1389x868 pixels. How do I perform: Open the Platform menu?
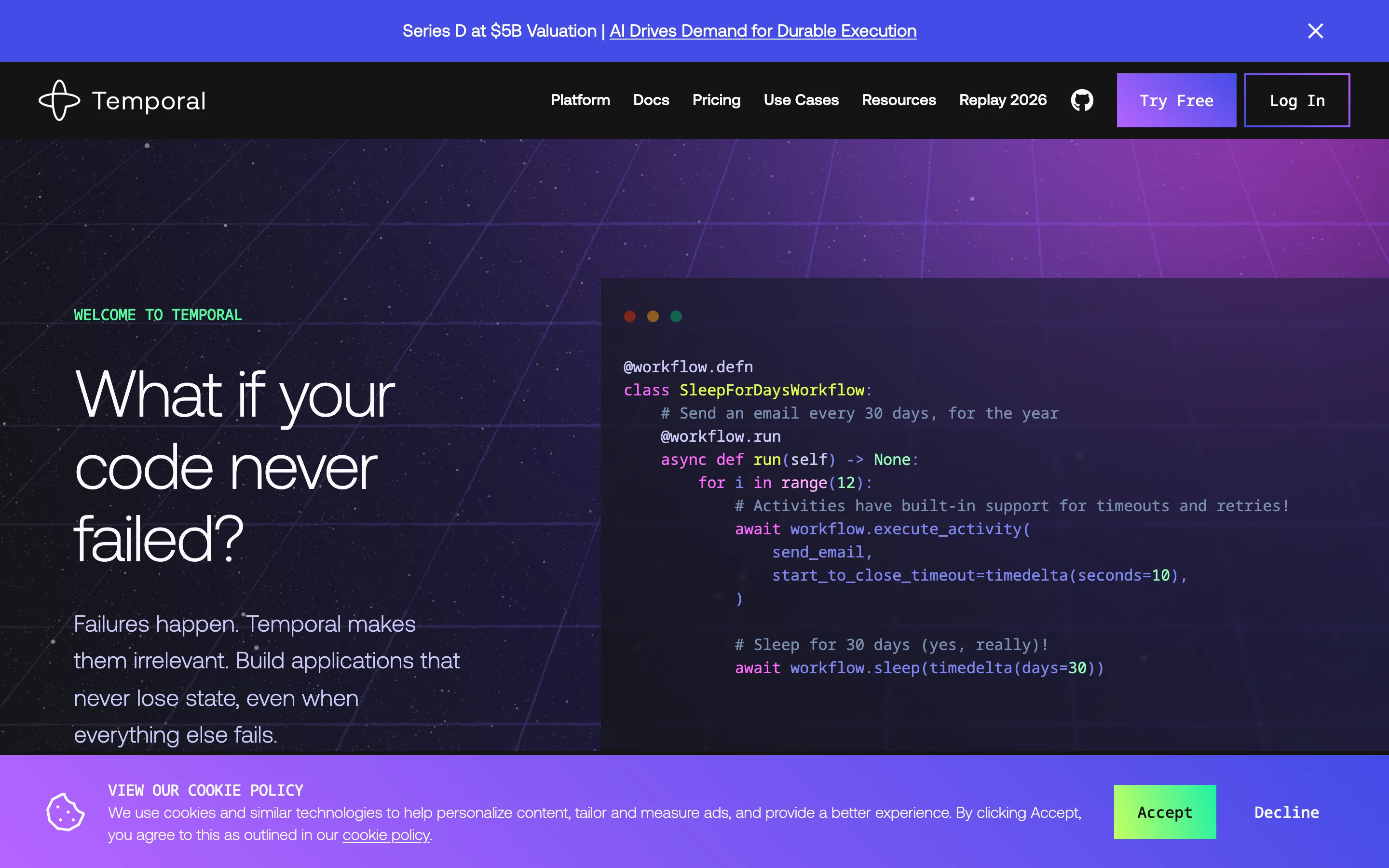pyautogui.click(x=580, y=100)
